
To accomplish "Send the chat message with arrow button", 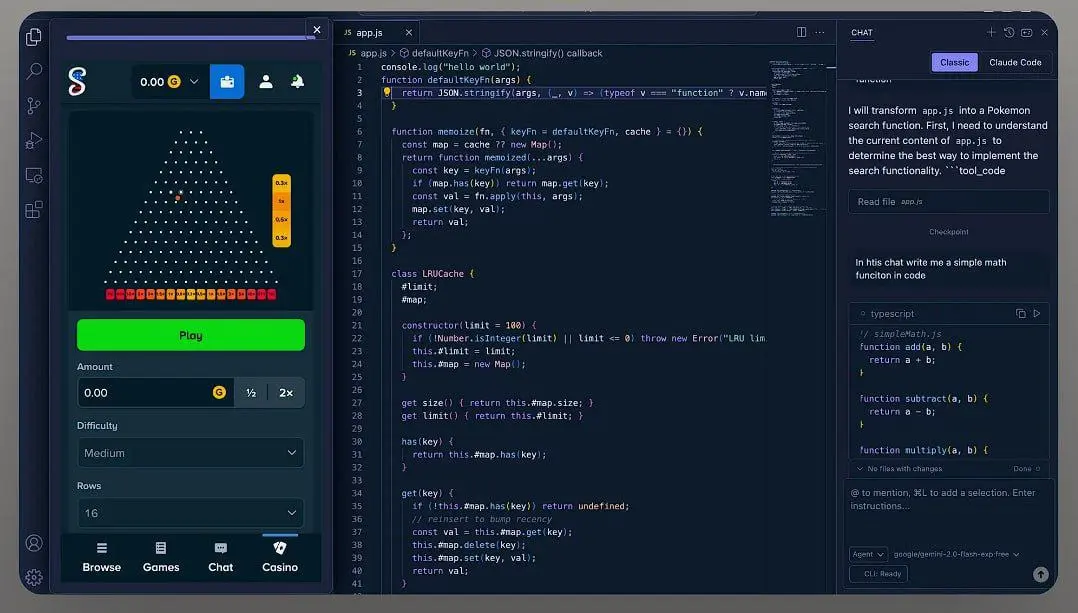I will (x=1040, y=574).
